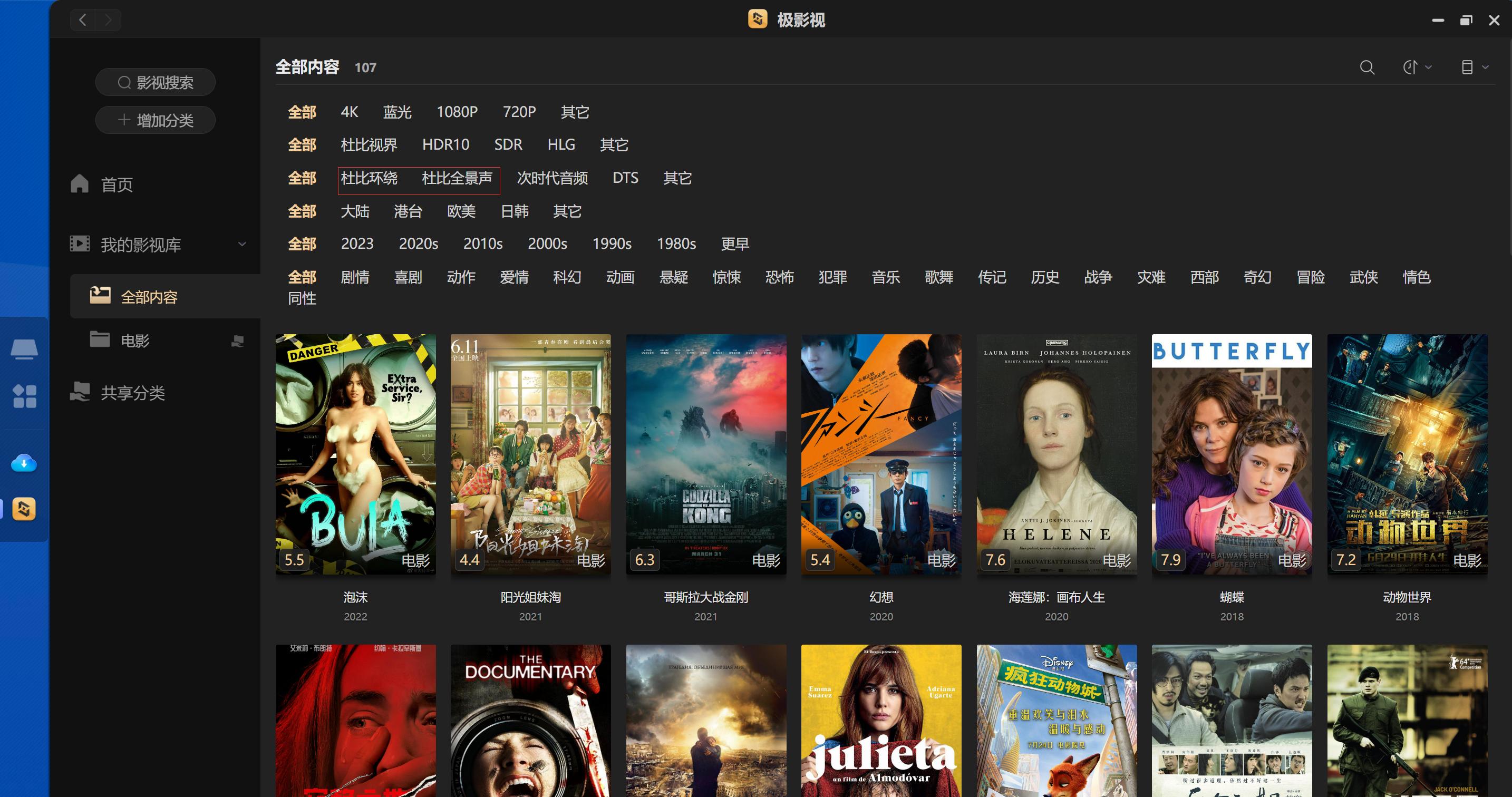Open the 共享分类 section

pyautogui.click(x=133, y=393)
